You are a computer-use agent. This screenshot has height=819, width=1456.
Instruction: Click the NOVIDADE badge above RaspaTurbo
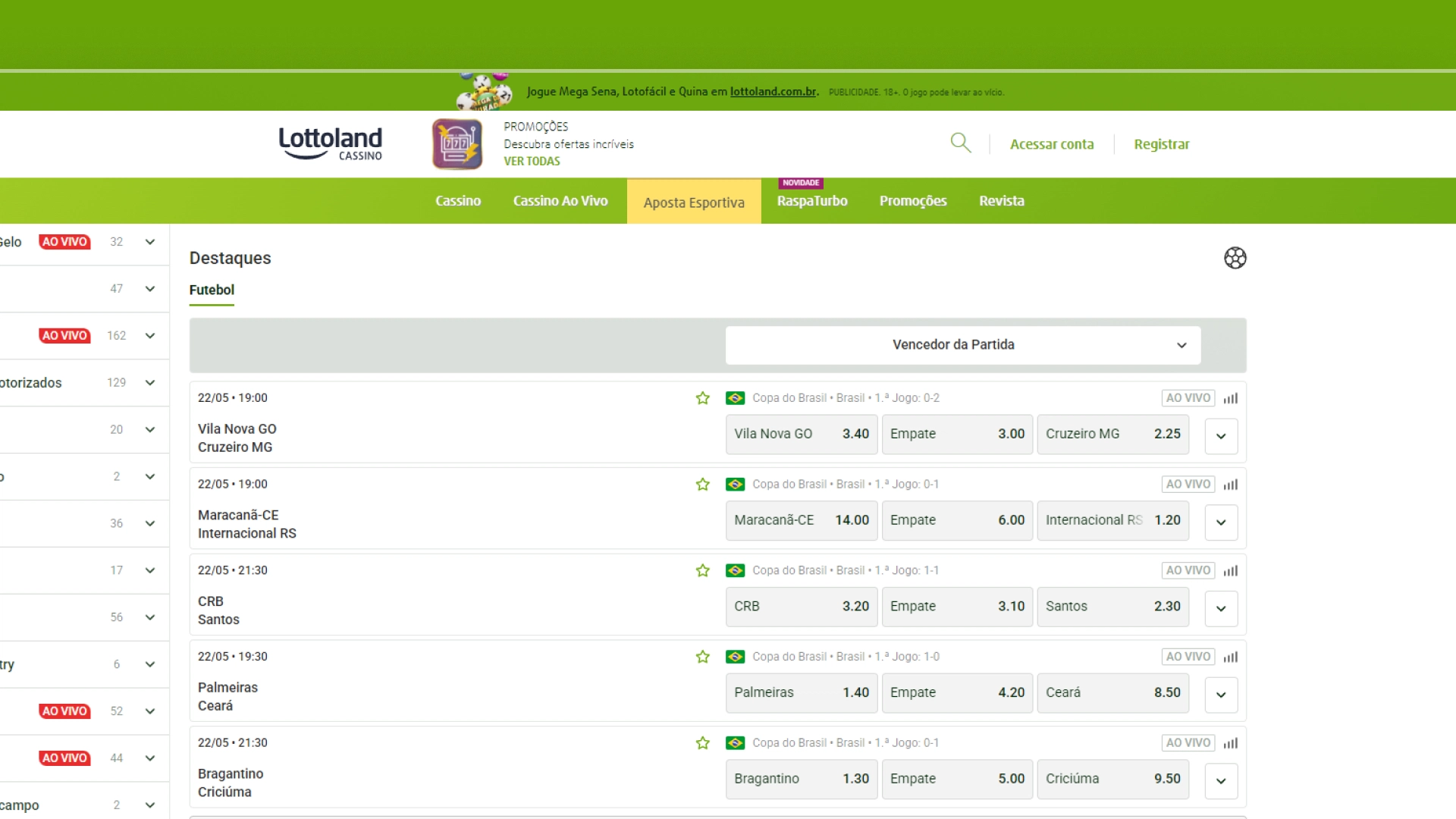[x=801, y=183]
